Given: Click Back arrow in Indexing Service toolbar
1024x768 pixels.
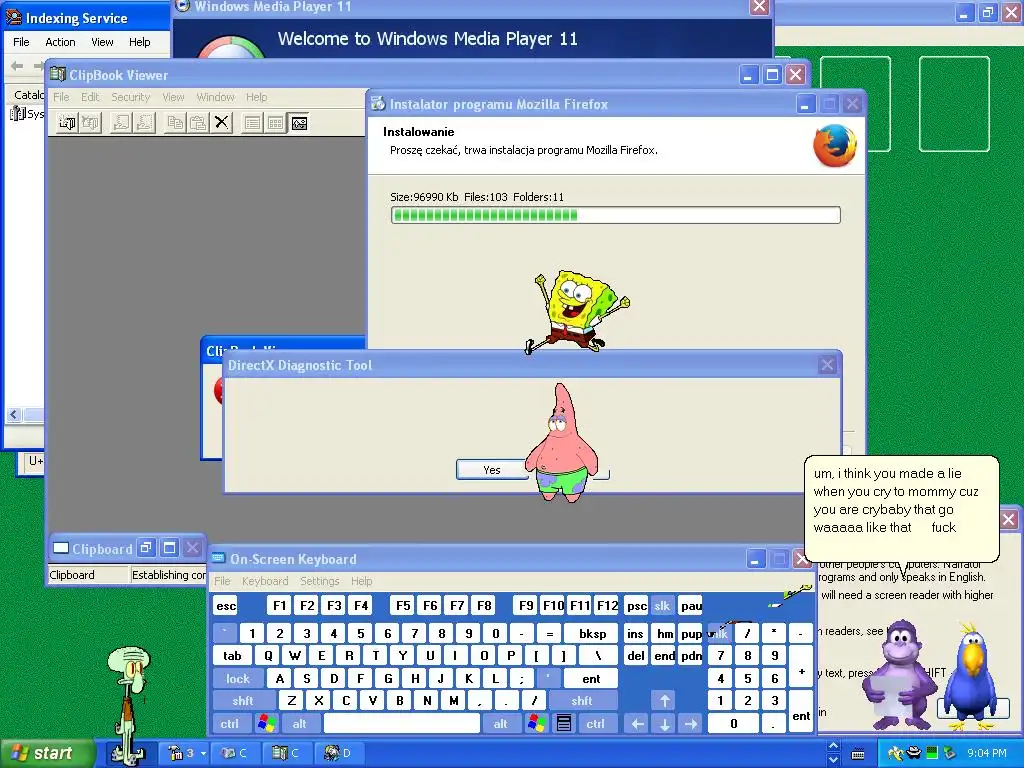Looking at the screenshot, I should coord(18,65).
